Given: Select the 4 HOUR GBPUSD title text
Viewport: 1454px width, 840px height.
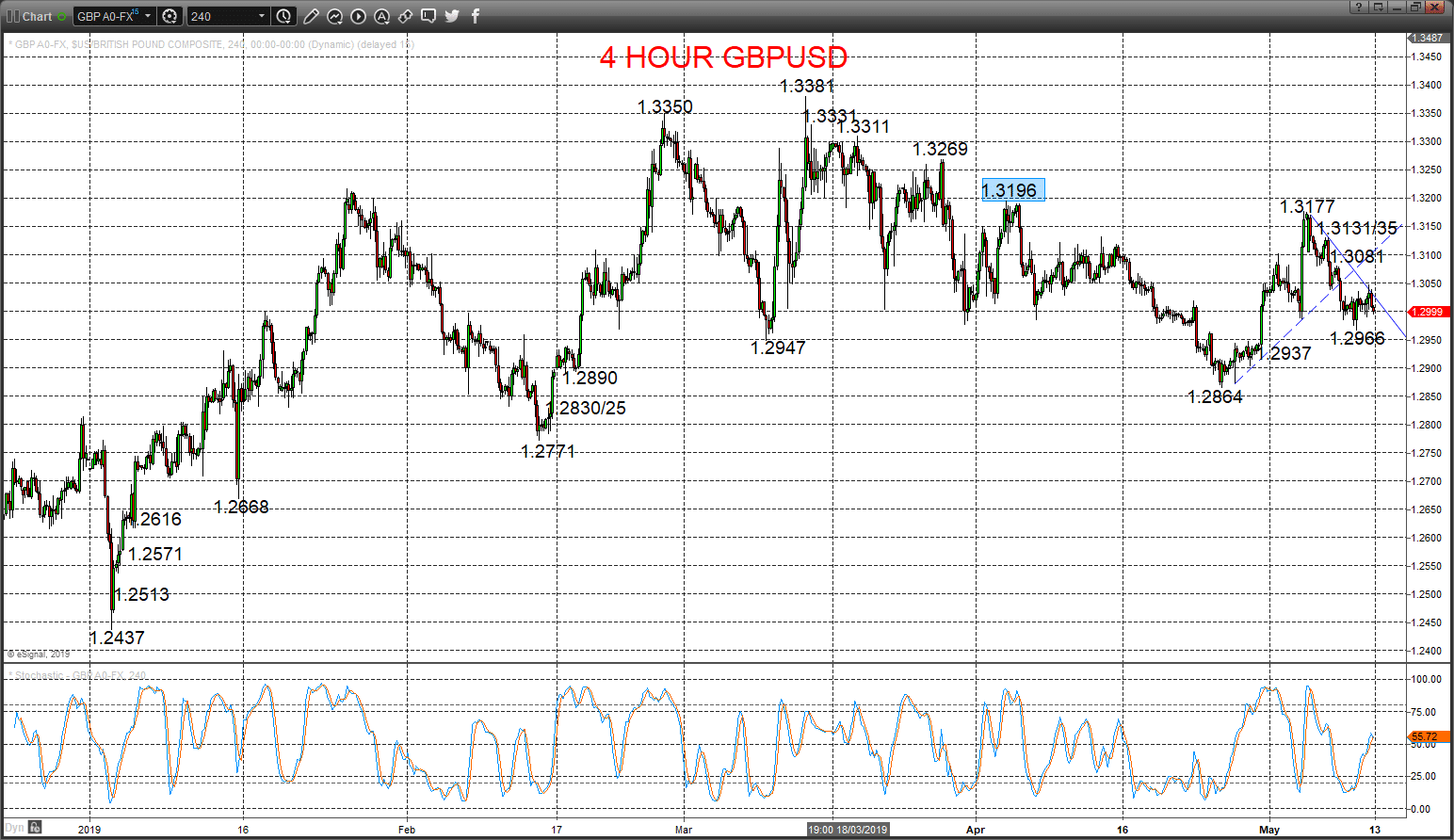Looking at the screenshot, I should coord(723,57).
